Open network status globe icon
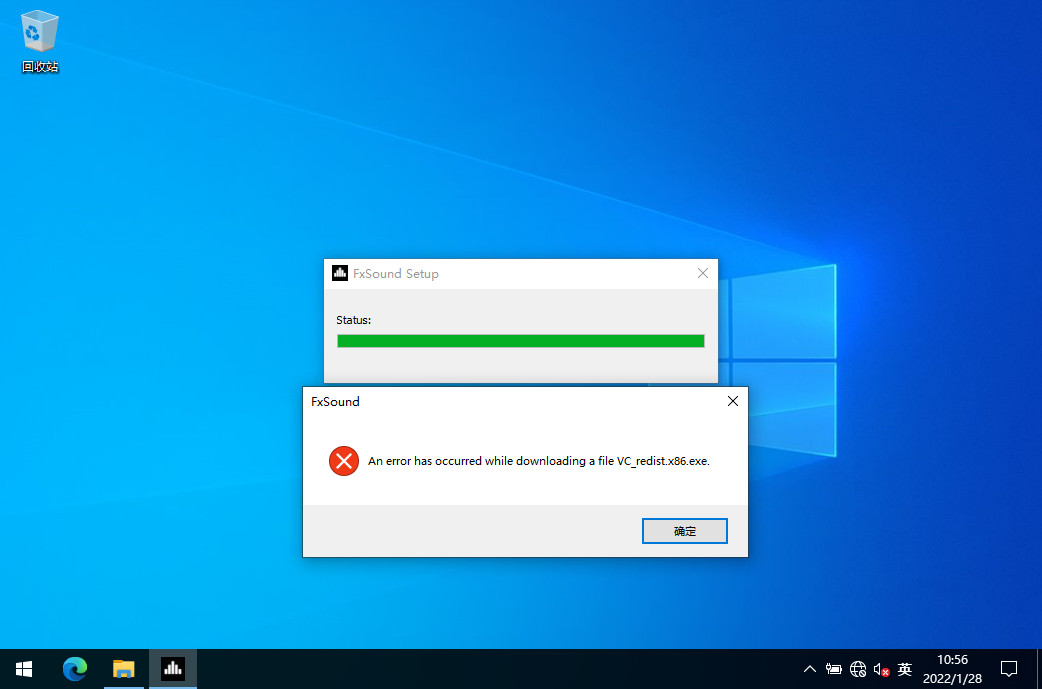Screen dimensions: 1042x689 coord(858,669)
